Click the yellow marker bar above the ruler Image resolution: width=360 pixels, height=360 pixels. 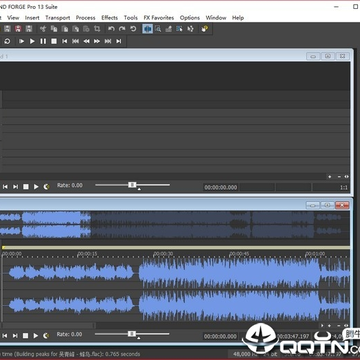point(176,247)
